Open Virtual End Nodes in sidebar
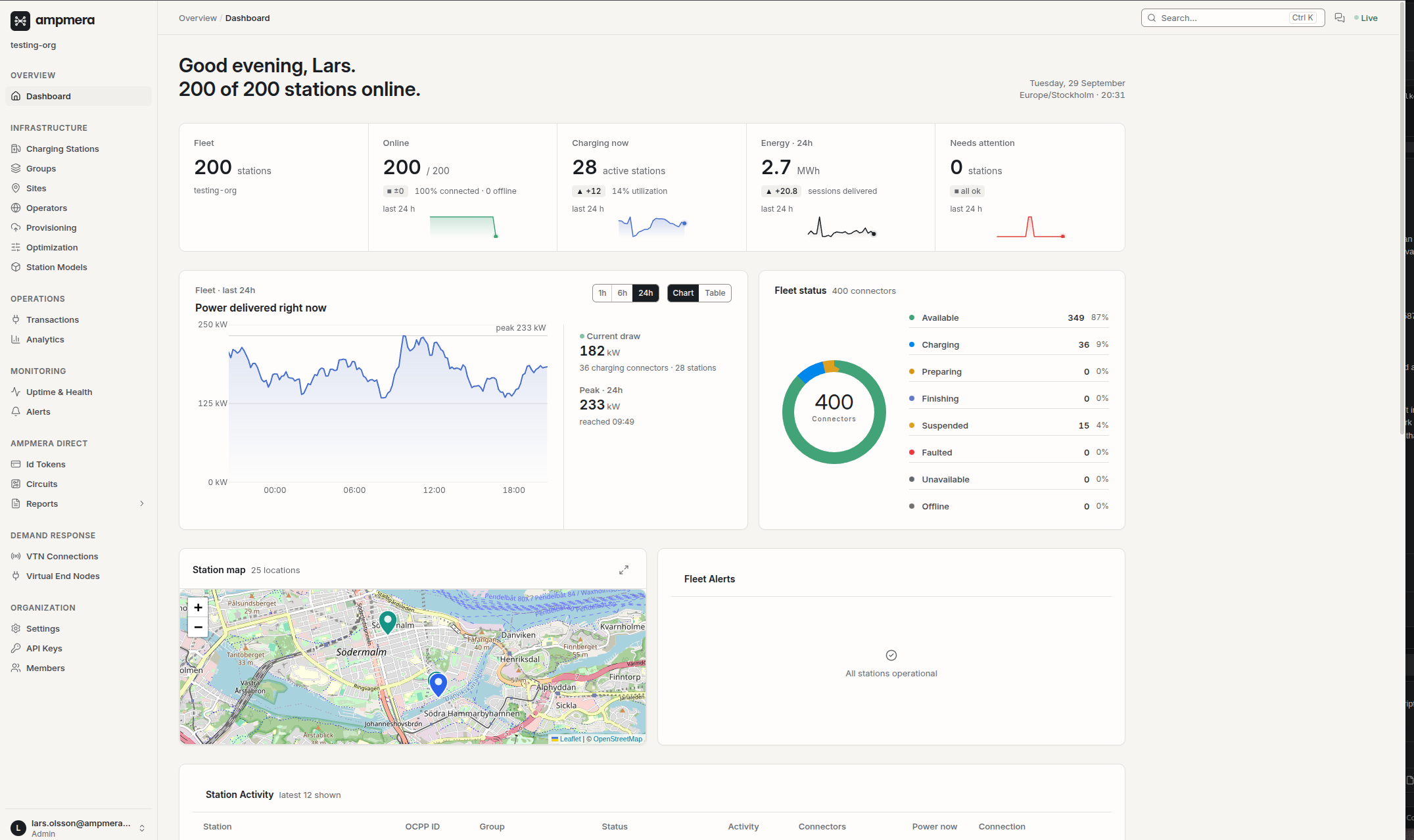Viewport: 1414px width, 840px height. coord(78,576)
